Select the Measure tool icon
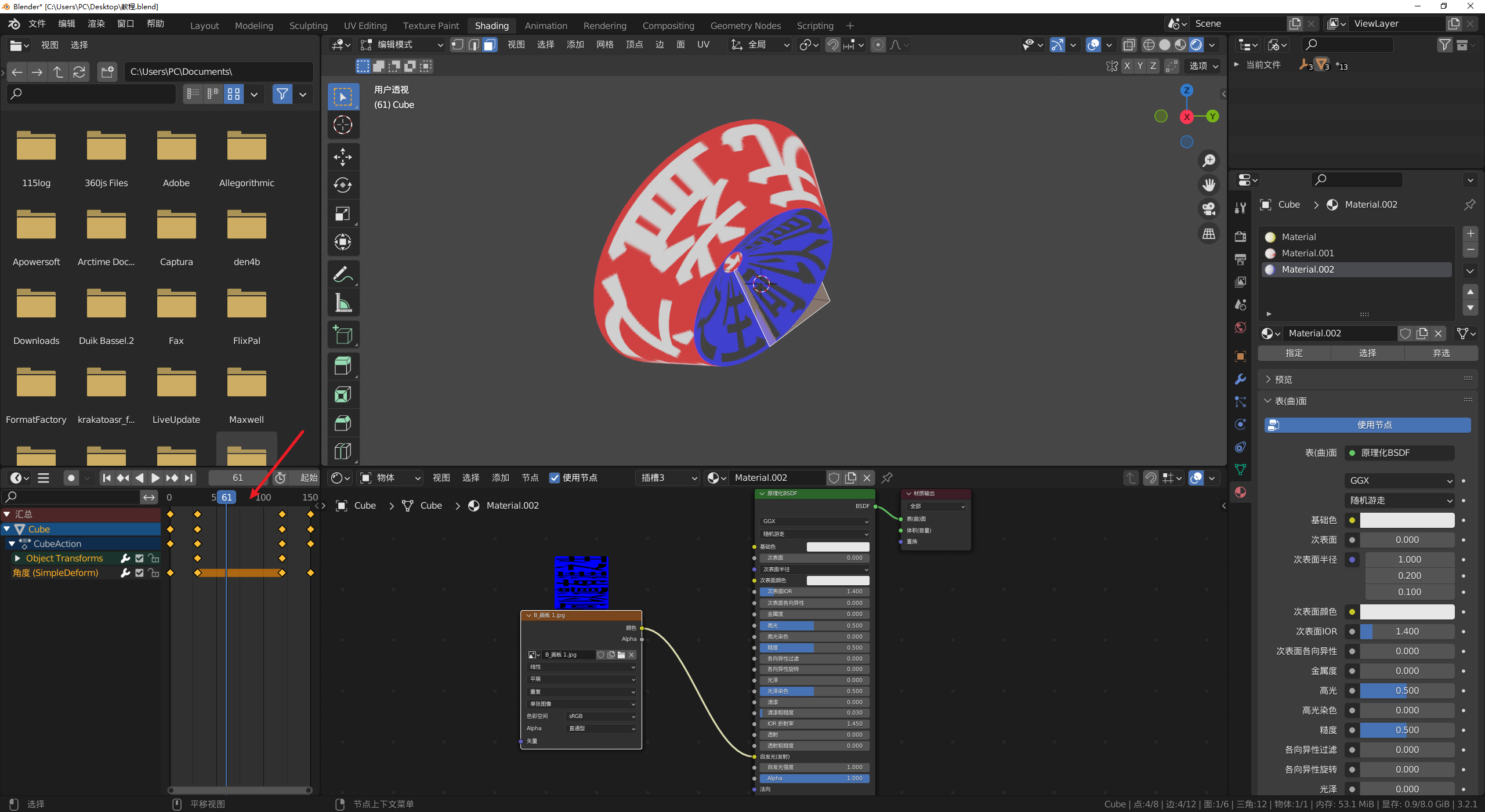Viewport: 1485px width, 812px height. tap(343, 303)
